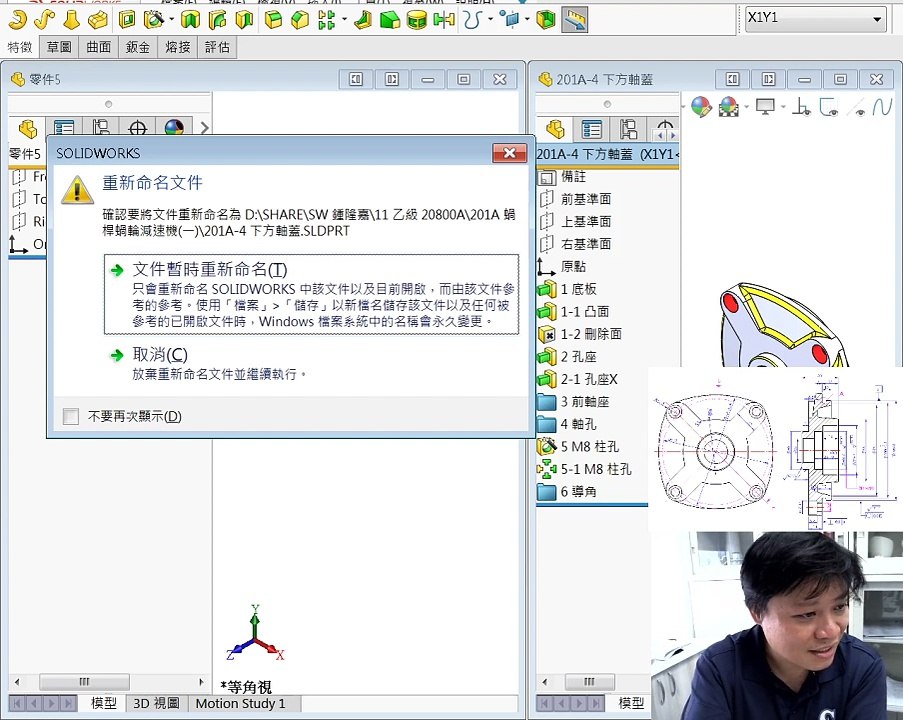Expand Hole Wizard dropdown arrow

click(x=171, y=20)
